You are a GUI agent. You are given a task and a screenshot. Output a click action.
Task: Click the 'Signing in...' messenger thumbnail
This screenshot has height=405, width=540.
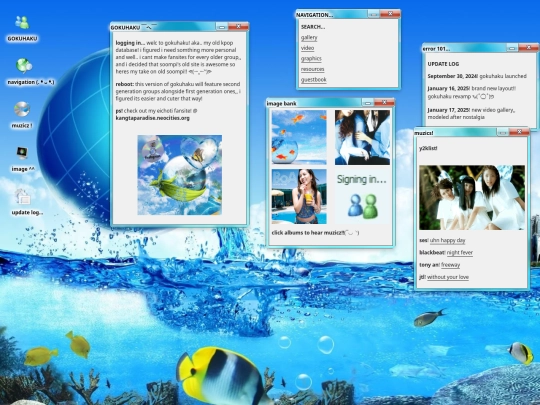(362, 196)
